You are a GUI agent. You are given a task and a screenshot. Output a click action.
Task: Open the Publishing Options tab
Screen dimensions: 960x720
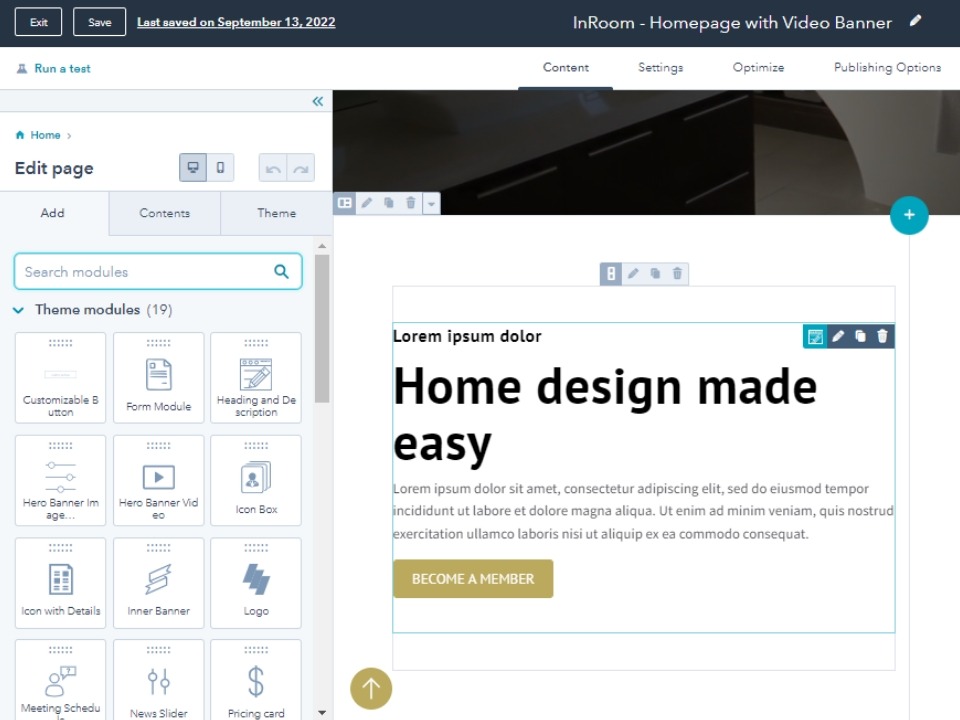(887, 67)
